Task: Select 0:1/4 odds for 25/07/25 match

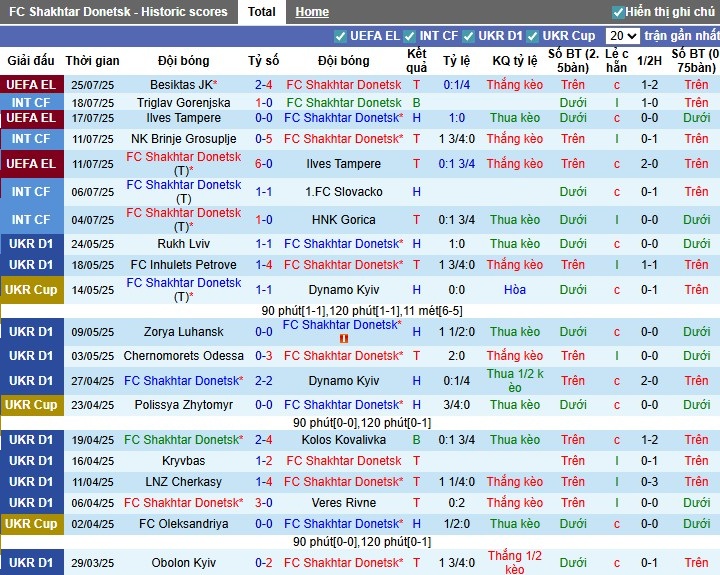Action: (456, 85)
